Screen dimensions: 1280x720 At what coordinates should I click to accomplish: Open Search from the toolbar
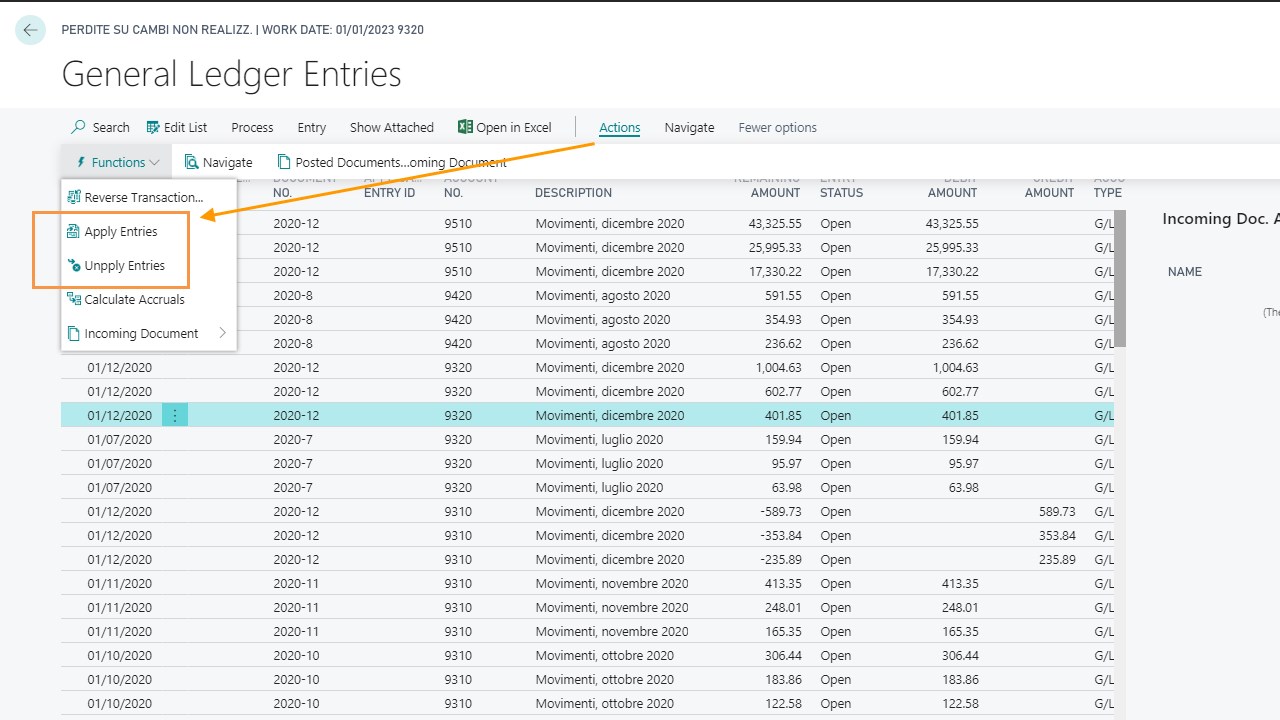(x=100, y=127)
